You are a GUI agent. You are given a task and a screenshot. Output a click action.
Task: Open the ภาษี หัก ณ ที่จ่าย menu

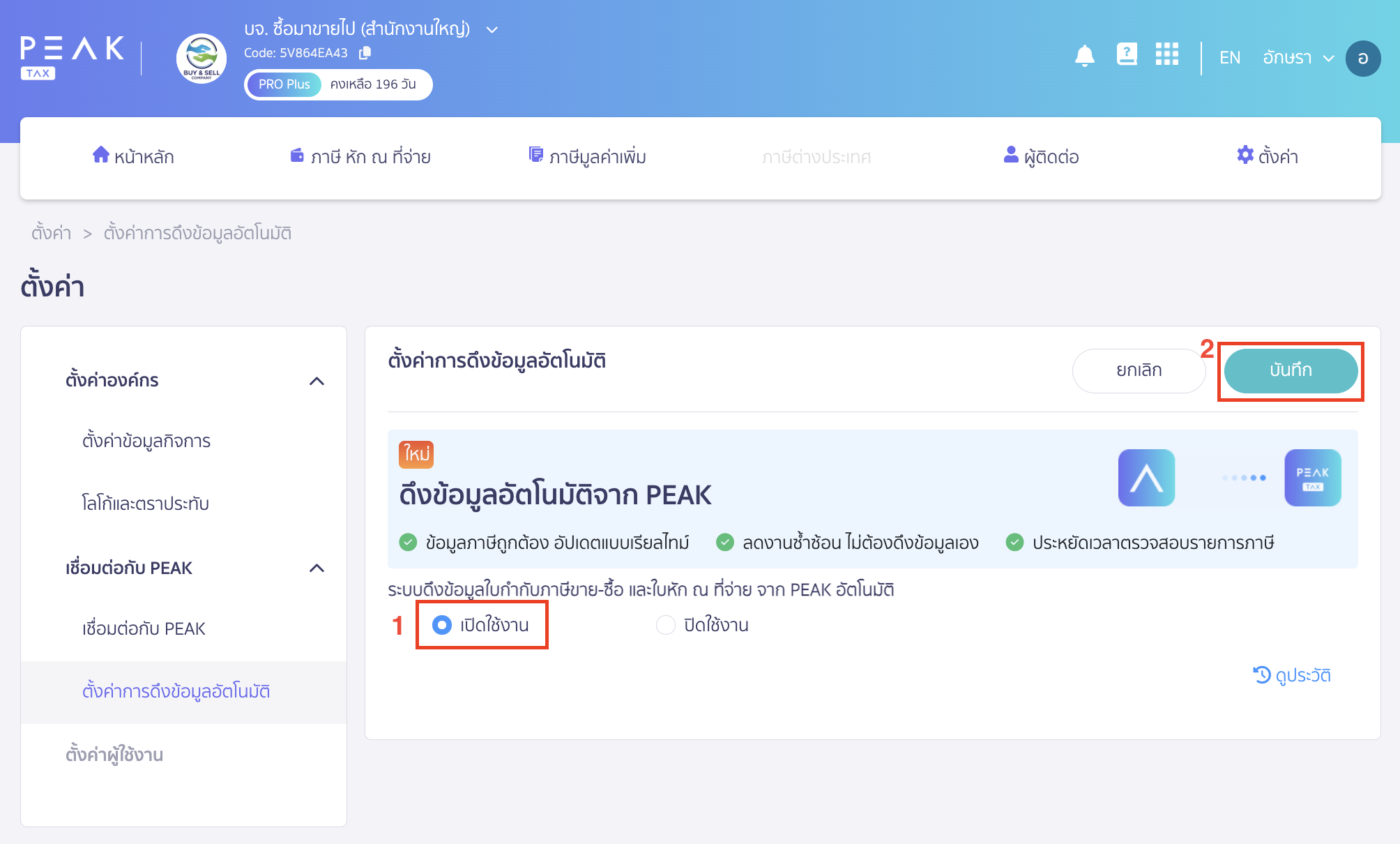point(360,157)
